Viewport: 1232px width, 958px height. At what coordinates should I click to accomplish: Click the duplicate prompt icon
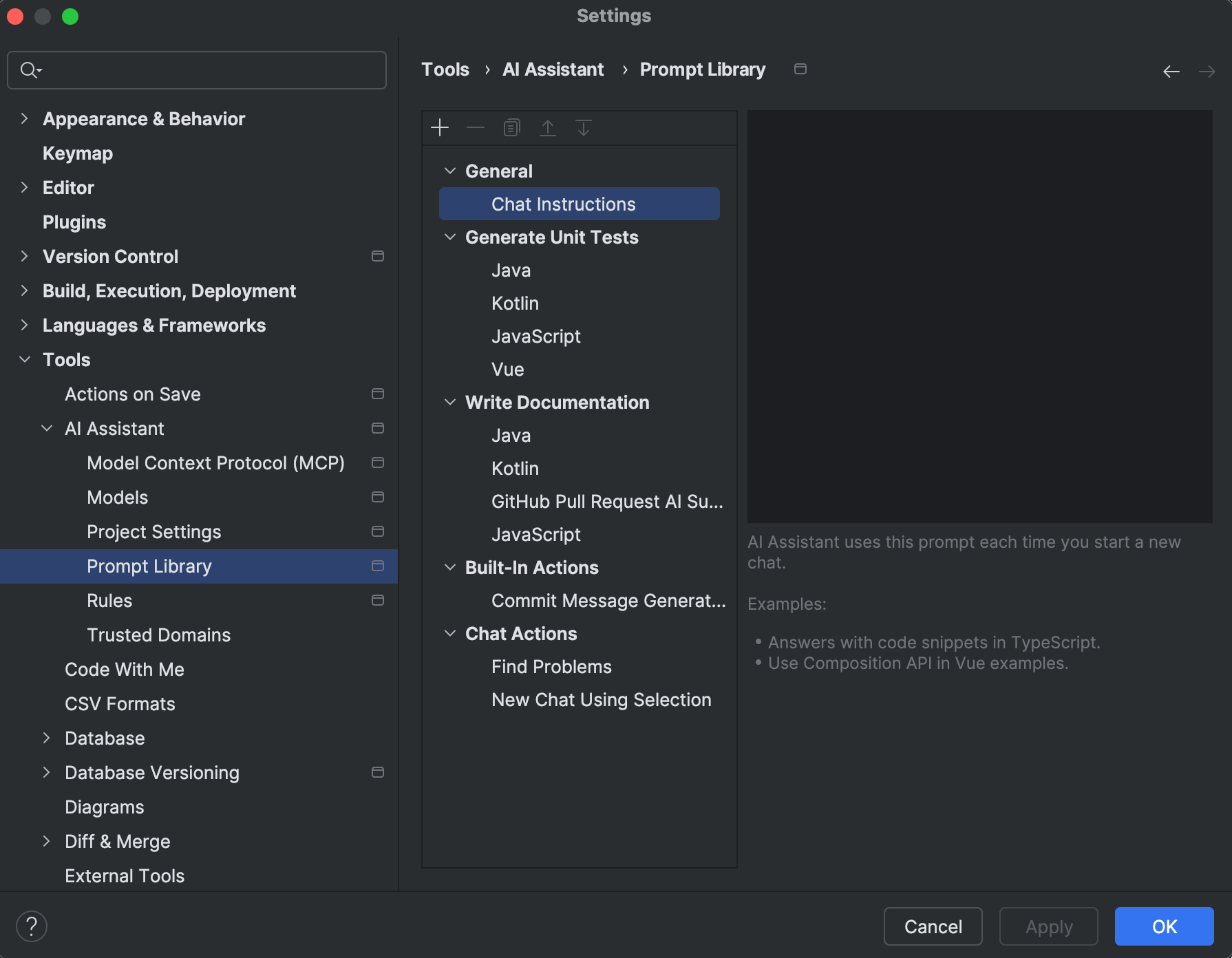511,128
